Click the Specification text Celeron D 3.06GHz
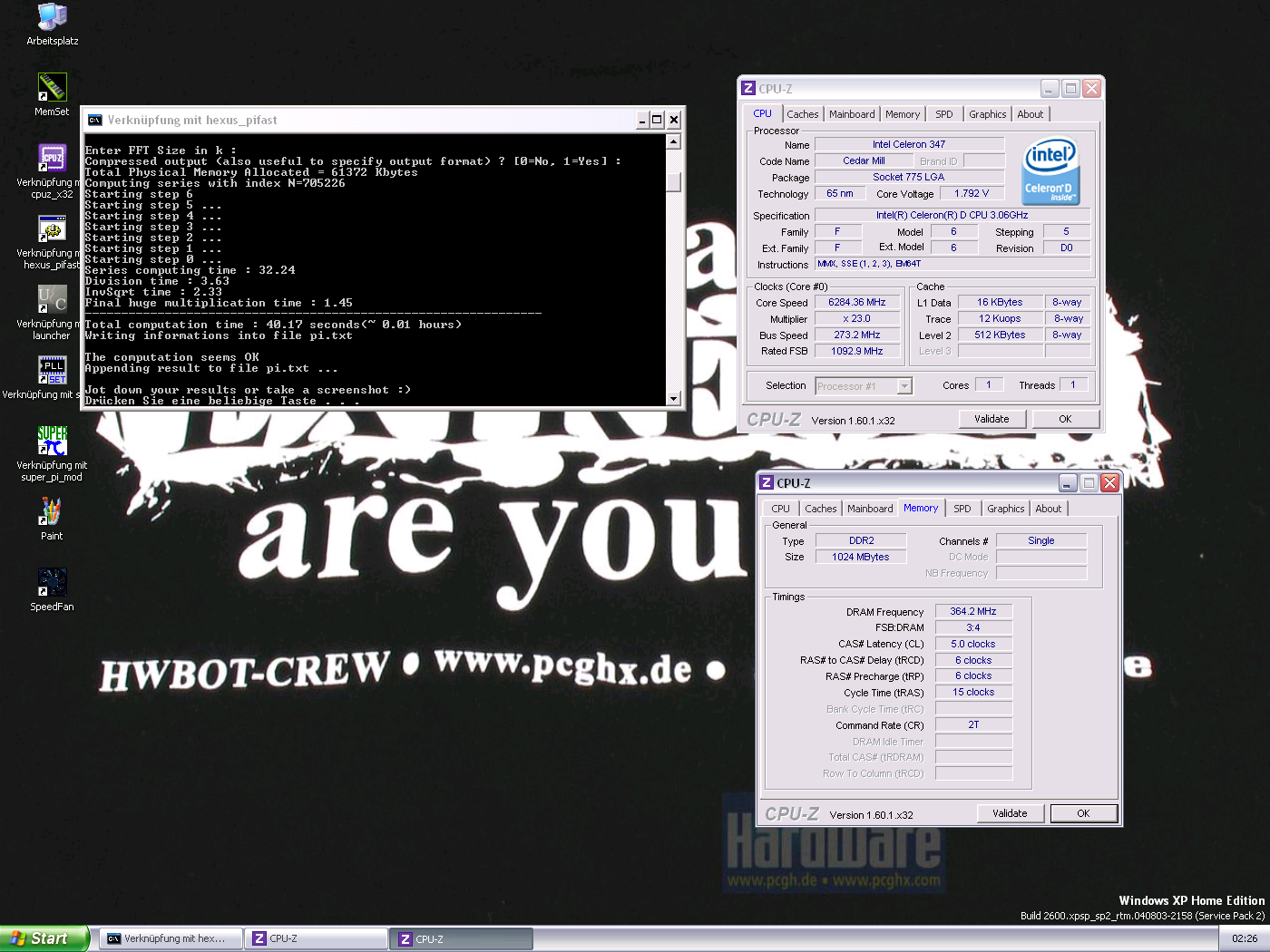Image resolution: width=1270 pixels, height=952 pixels. (x=952, y=215)
